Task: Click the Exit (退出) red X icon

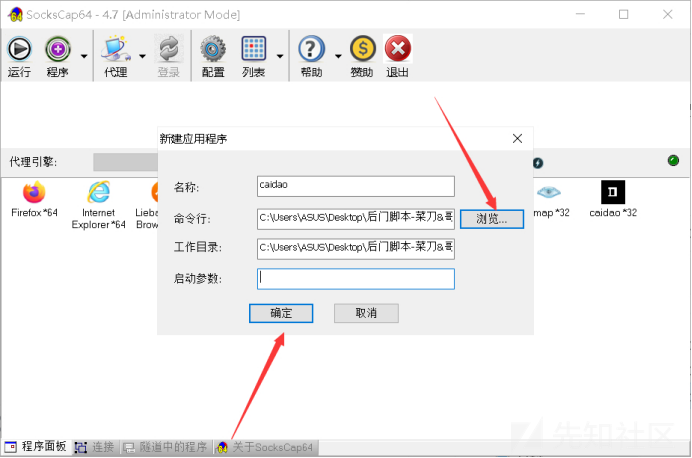Action: click(398, 49)
